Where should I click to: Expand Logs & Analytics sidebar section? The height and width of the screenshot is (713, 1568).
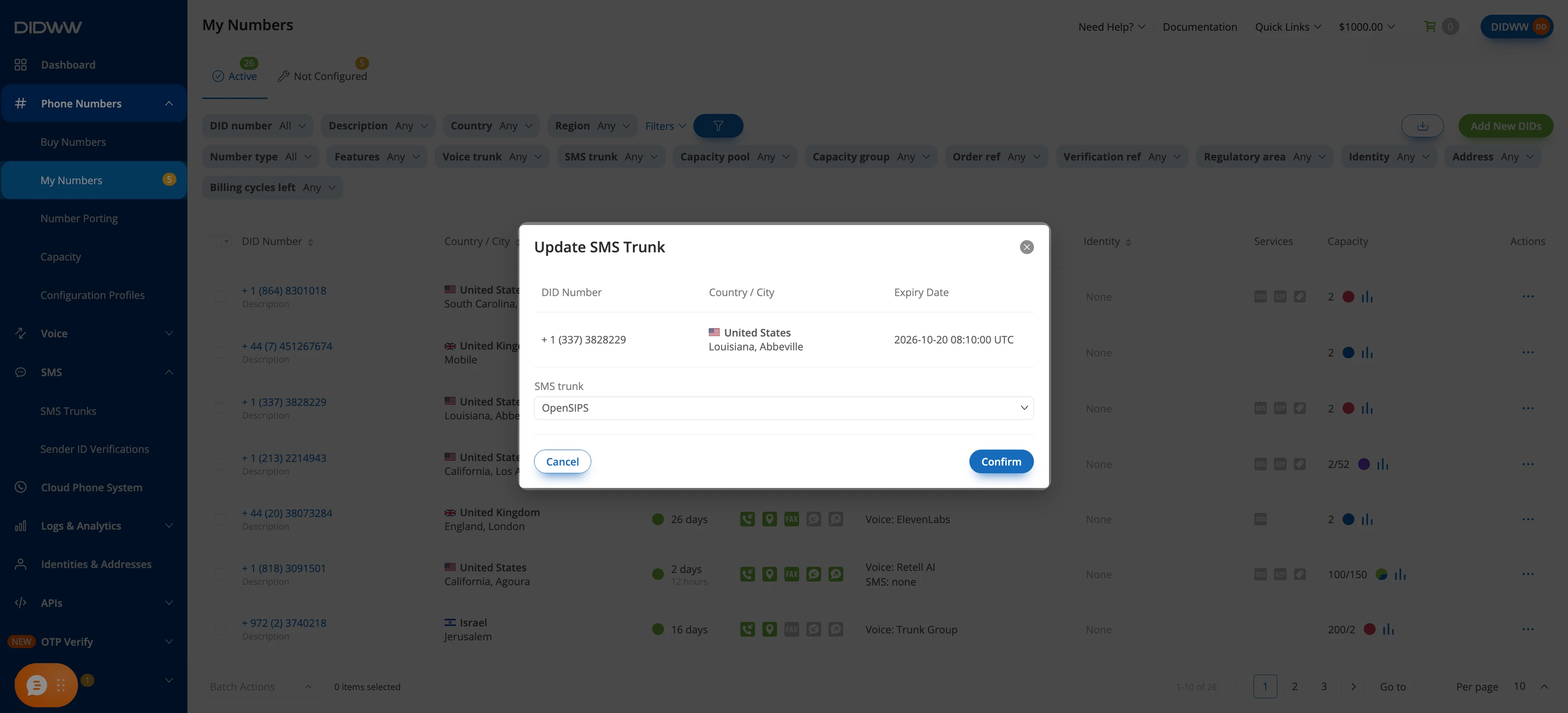93,526
